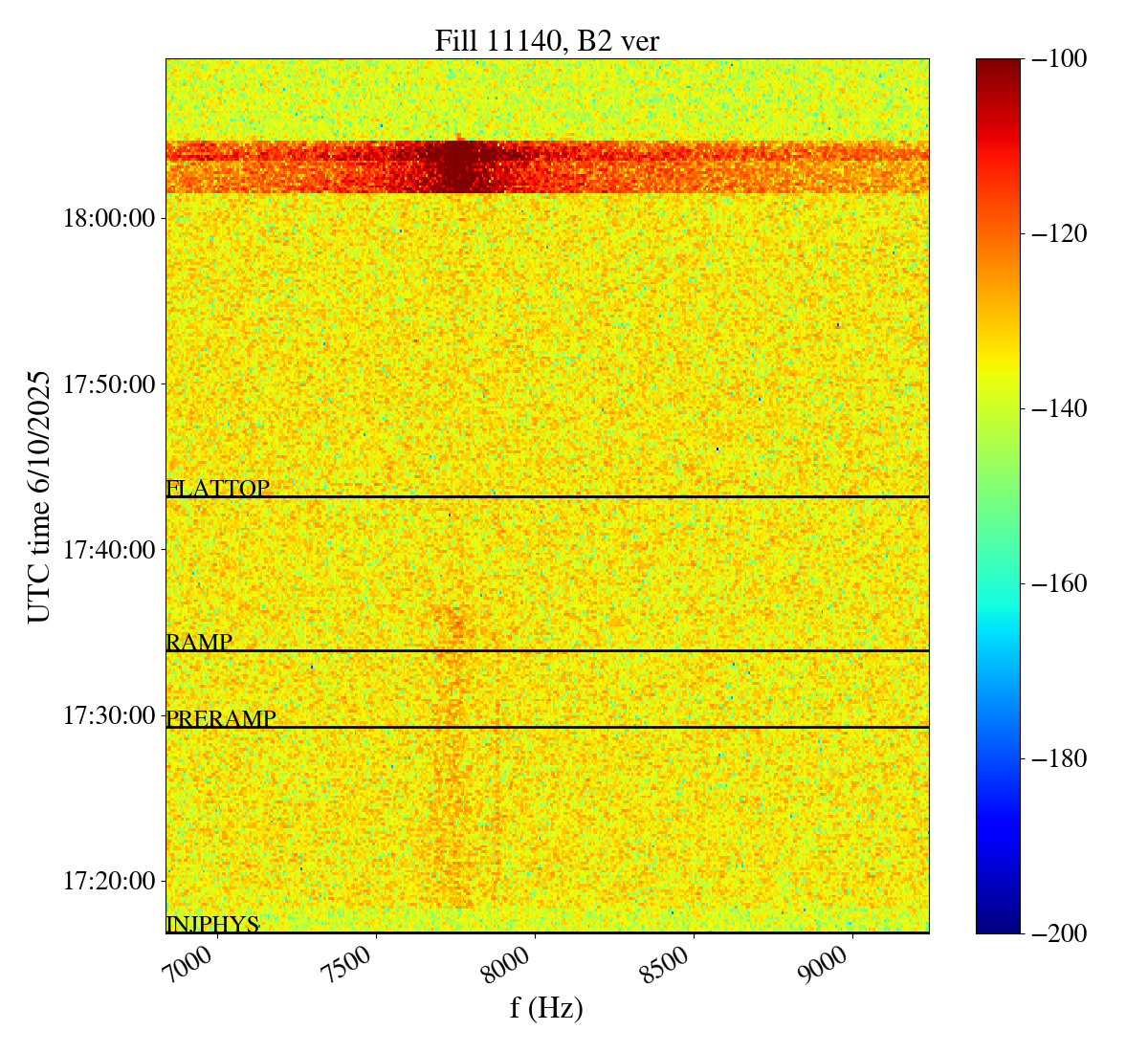Screen dimensions: 1148x1052
Task: Select the RAMP phase marker label
Action: [x=199, y=642]
